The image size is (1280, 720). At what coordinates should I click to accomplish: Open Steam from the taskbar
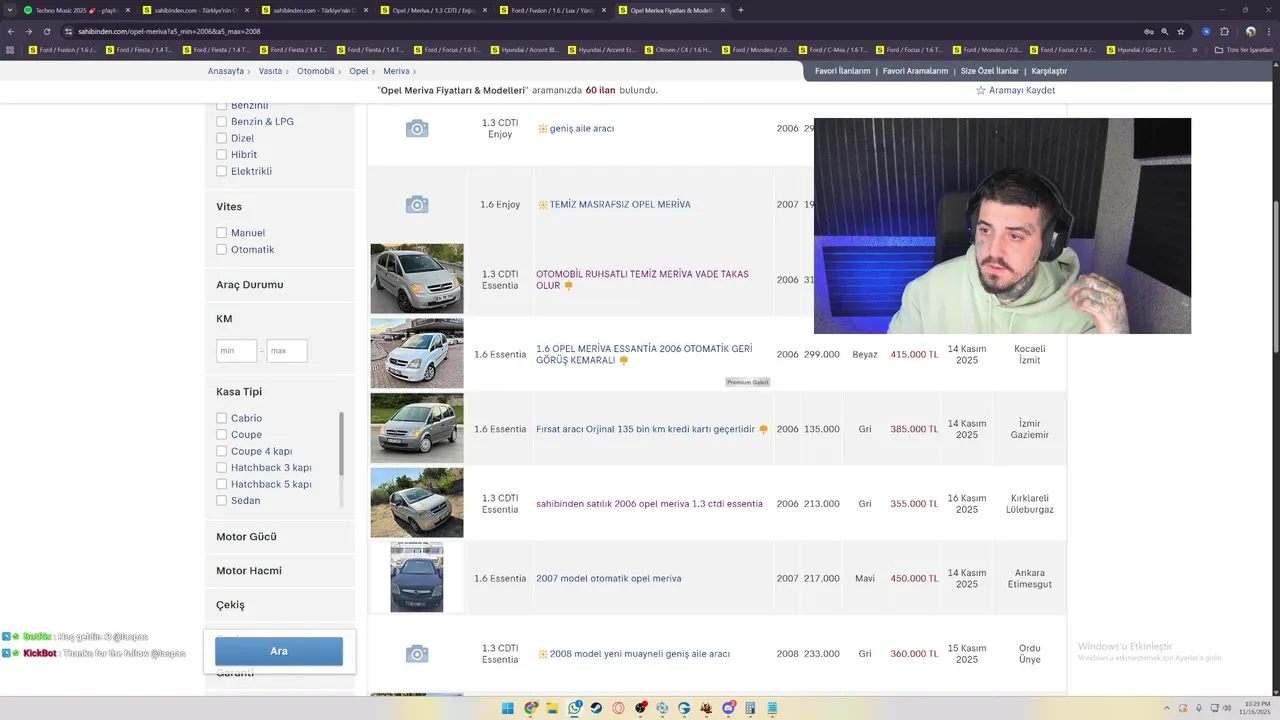(596, 708)
